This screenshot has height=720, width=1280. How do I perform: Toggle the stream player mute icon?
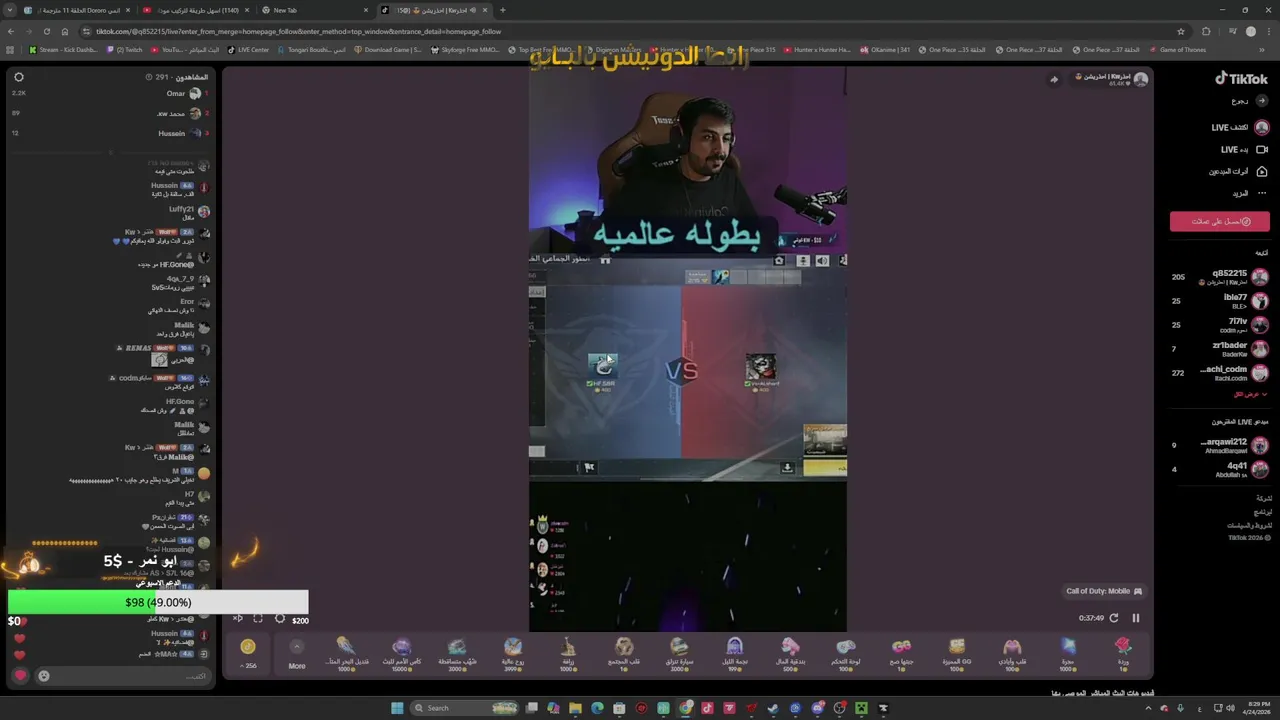click(238, 619)
